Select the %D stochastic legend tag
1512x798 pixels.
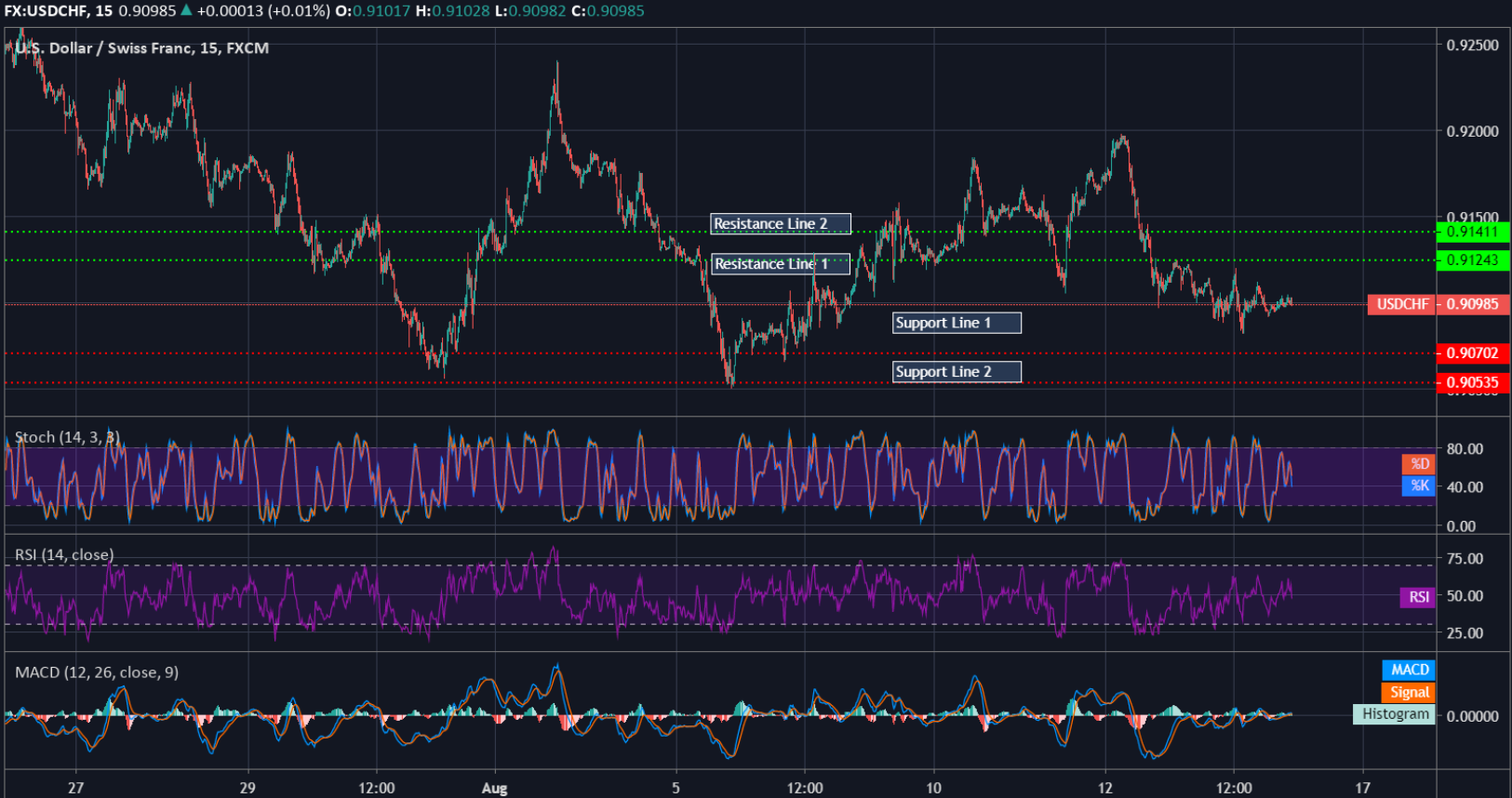click(1419, 464)
